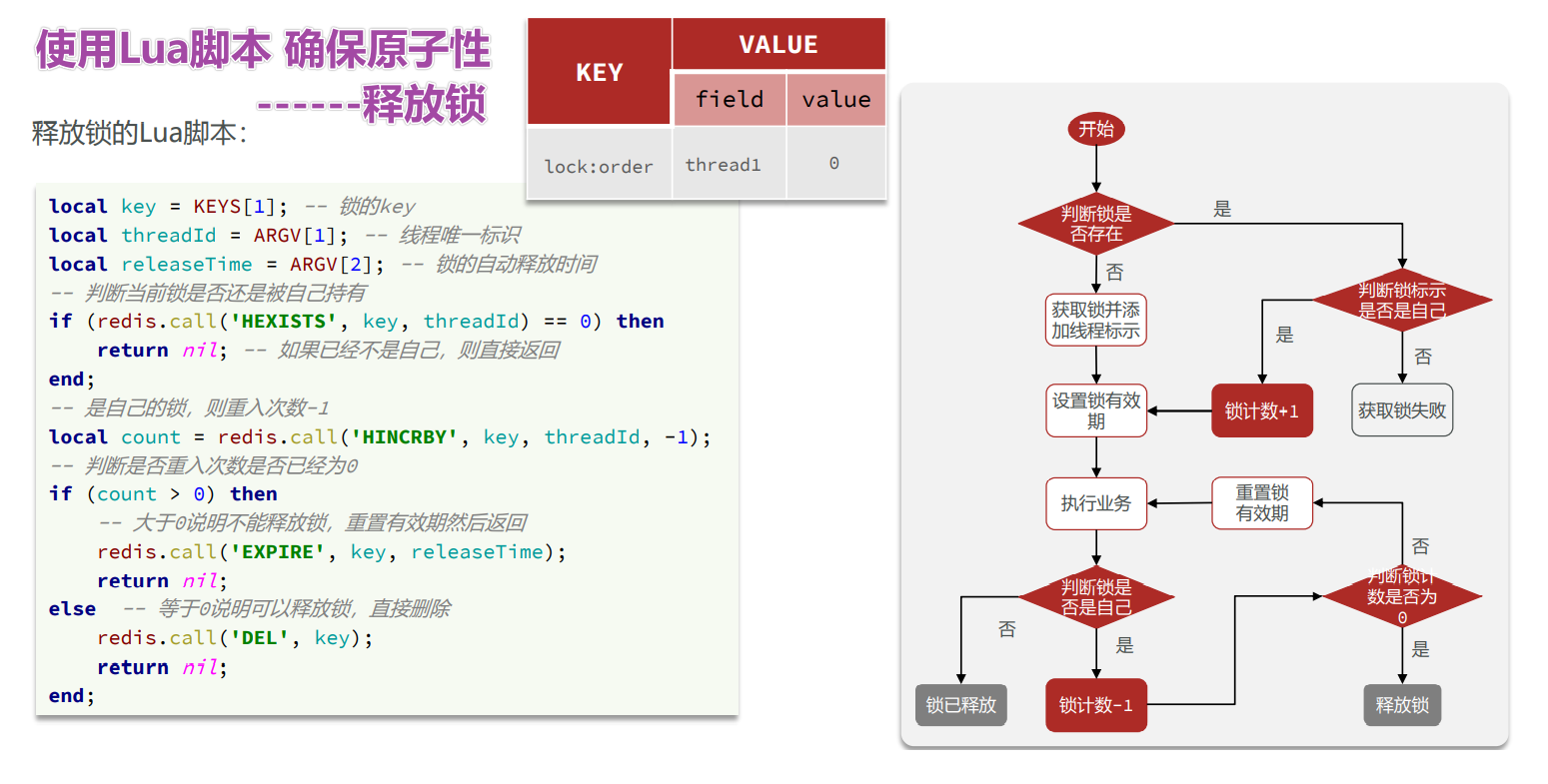Click the 开始 start node

1096,129
